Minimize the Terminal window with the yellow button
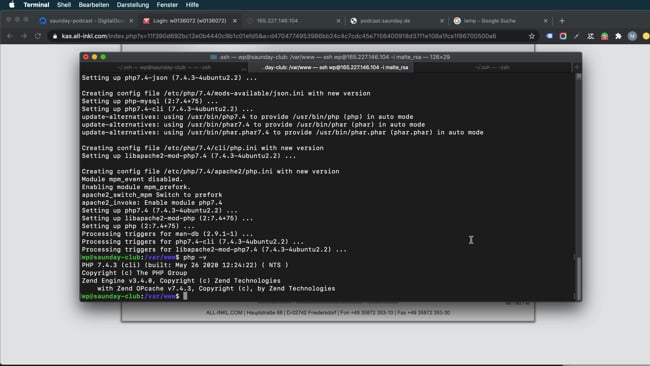The width and height of the screenshot is (650, 366). coord(95,57)
